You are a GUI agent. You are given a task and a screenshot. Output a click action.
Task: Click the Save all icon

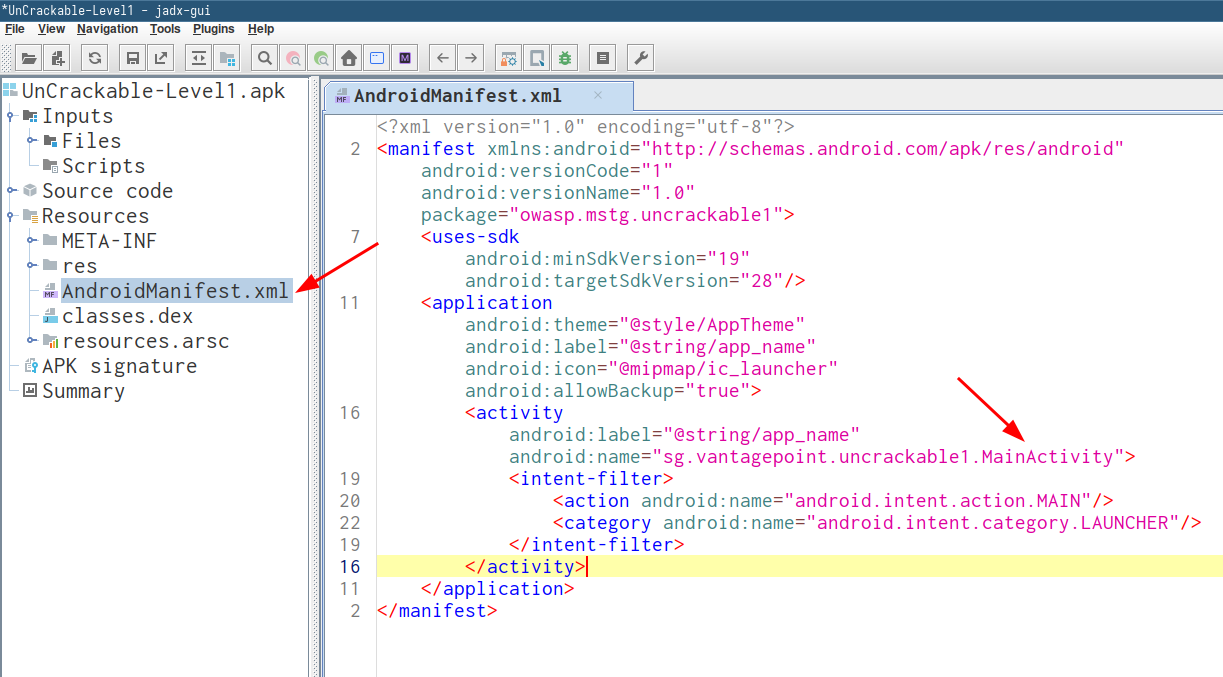132,57
